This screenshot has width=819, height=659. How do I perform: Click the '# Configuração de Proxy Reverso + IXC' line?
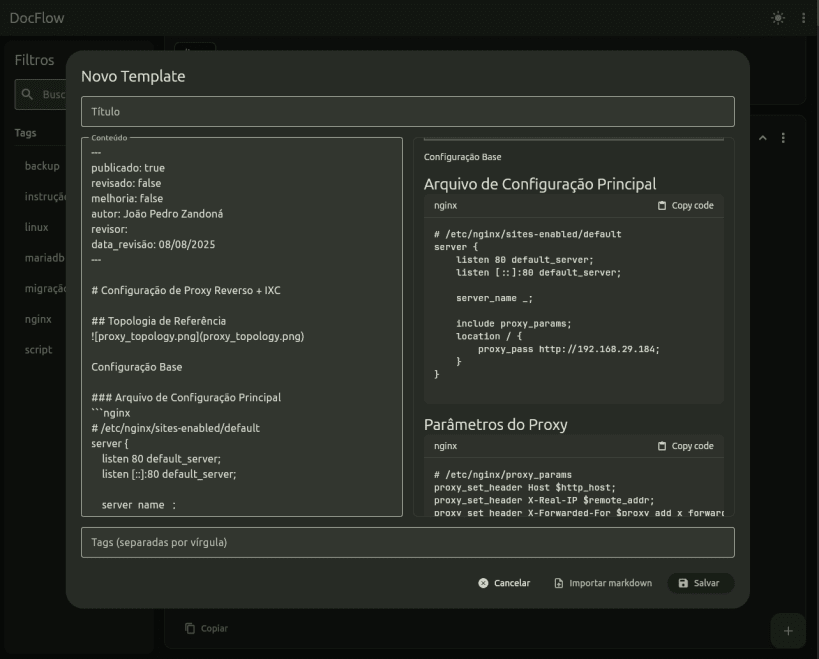tap(186, 290)
